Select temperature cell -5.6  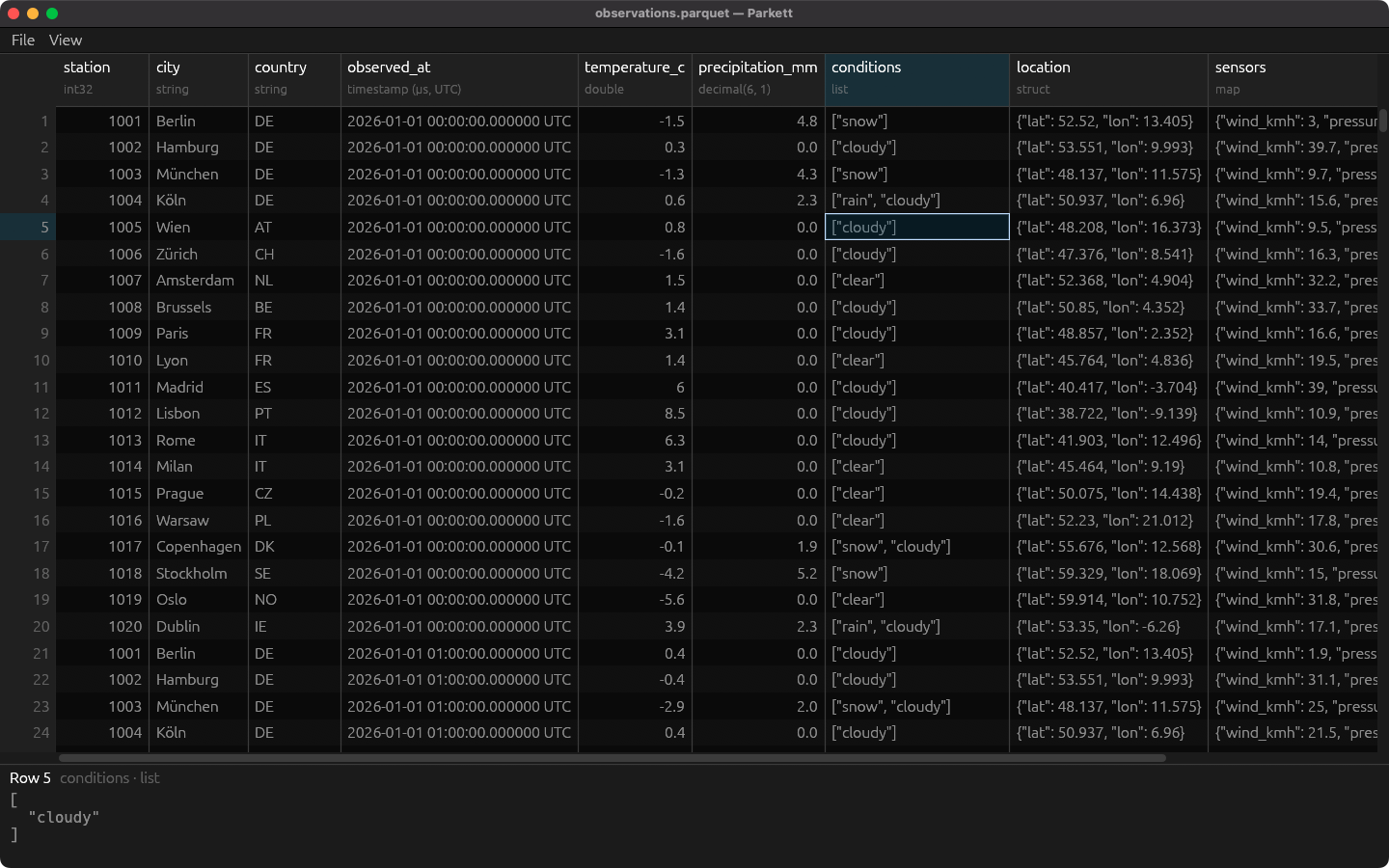635,600
